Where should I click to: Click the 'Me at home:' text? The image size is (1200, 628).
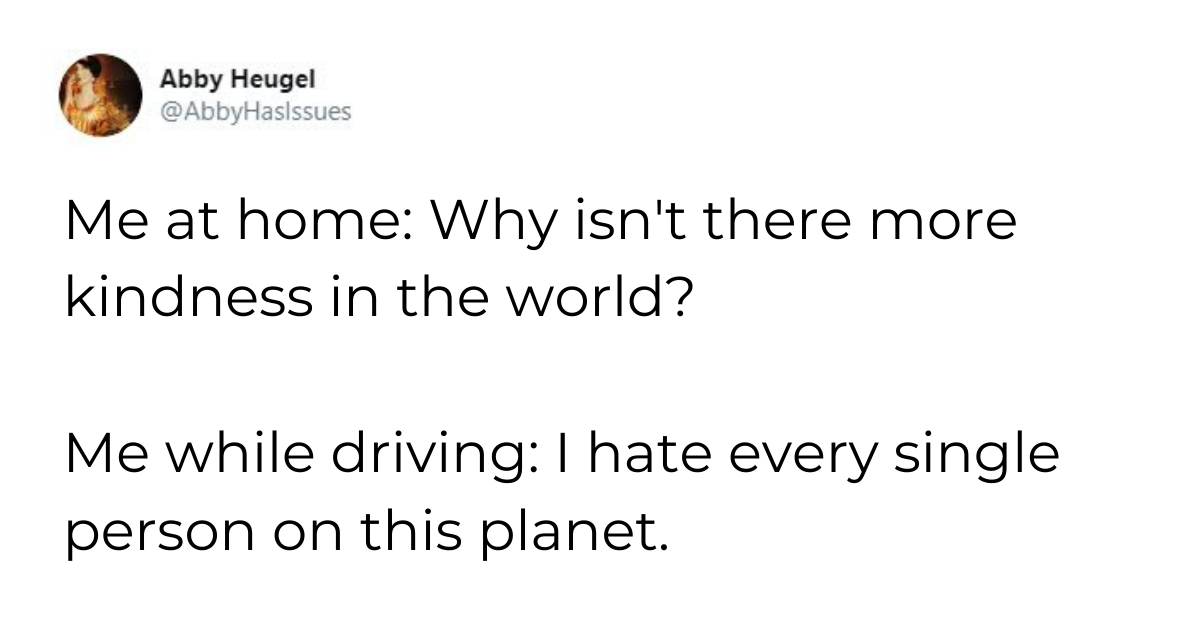(x=233, y=221)
